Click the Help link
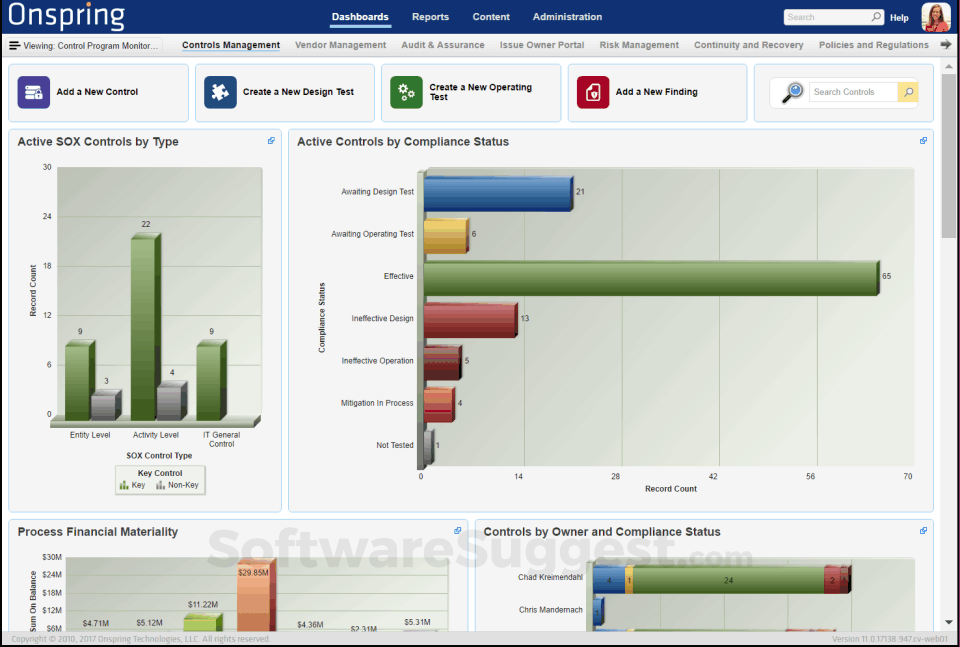Viewport: 960px width, 647px height. click(x=899, y=18)
